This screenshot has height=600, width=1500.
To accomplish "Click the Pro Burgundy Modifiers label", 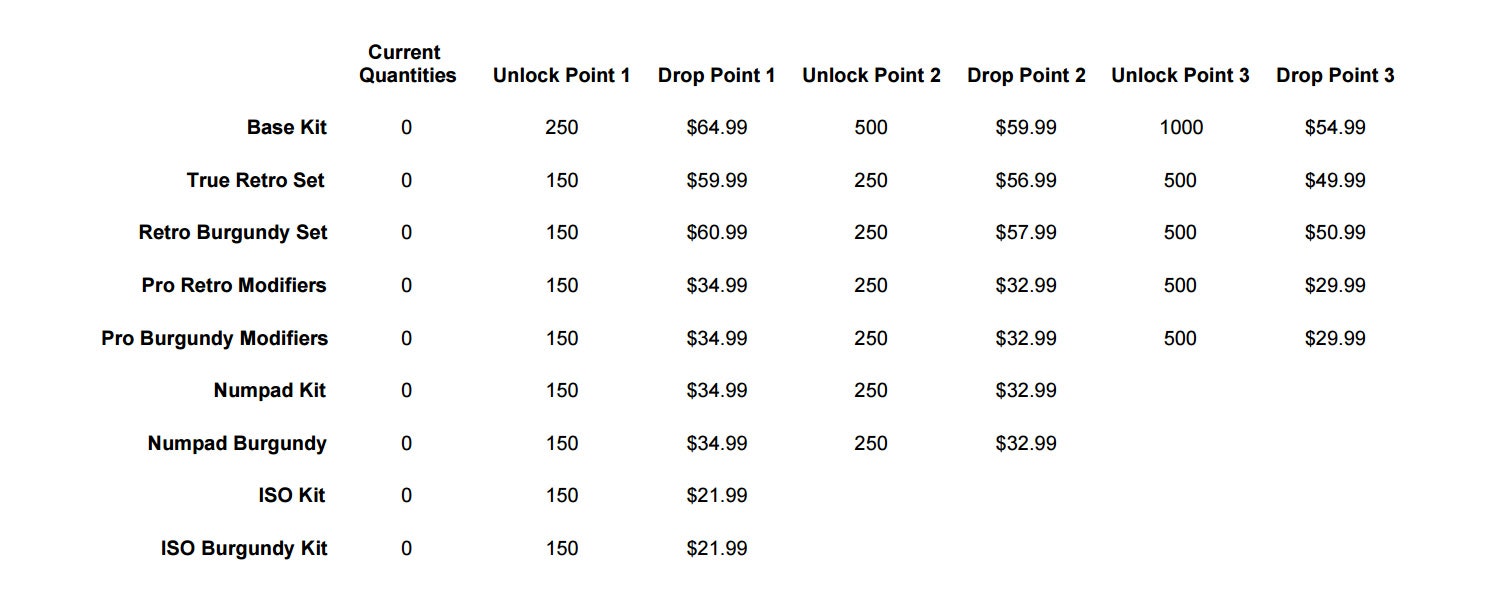I will [214, 339].
